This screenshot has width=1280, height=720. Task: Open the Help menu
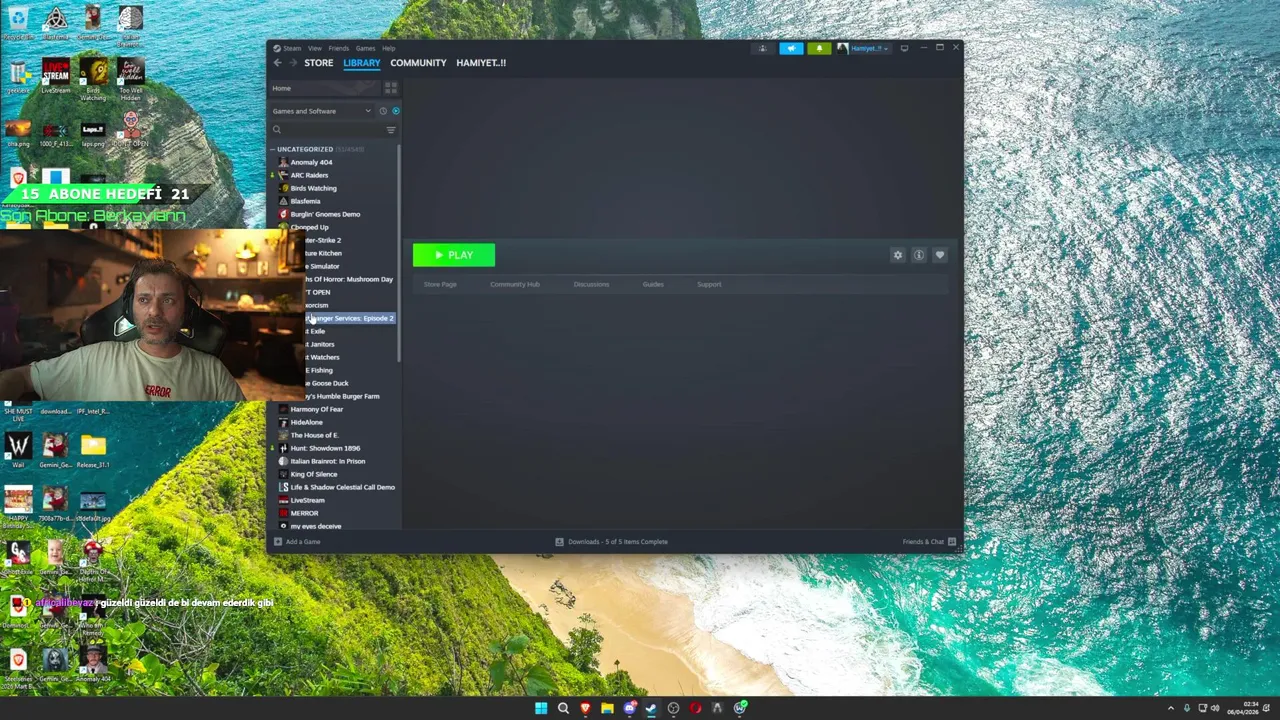(388, 48)
